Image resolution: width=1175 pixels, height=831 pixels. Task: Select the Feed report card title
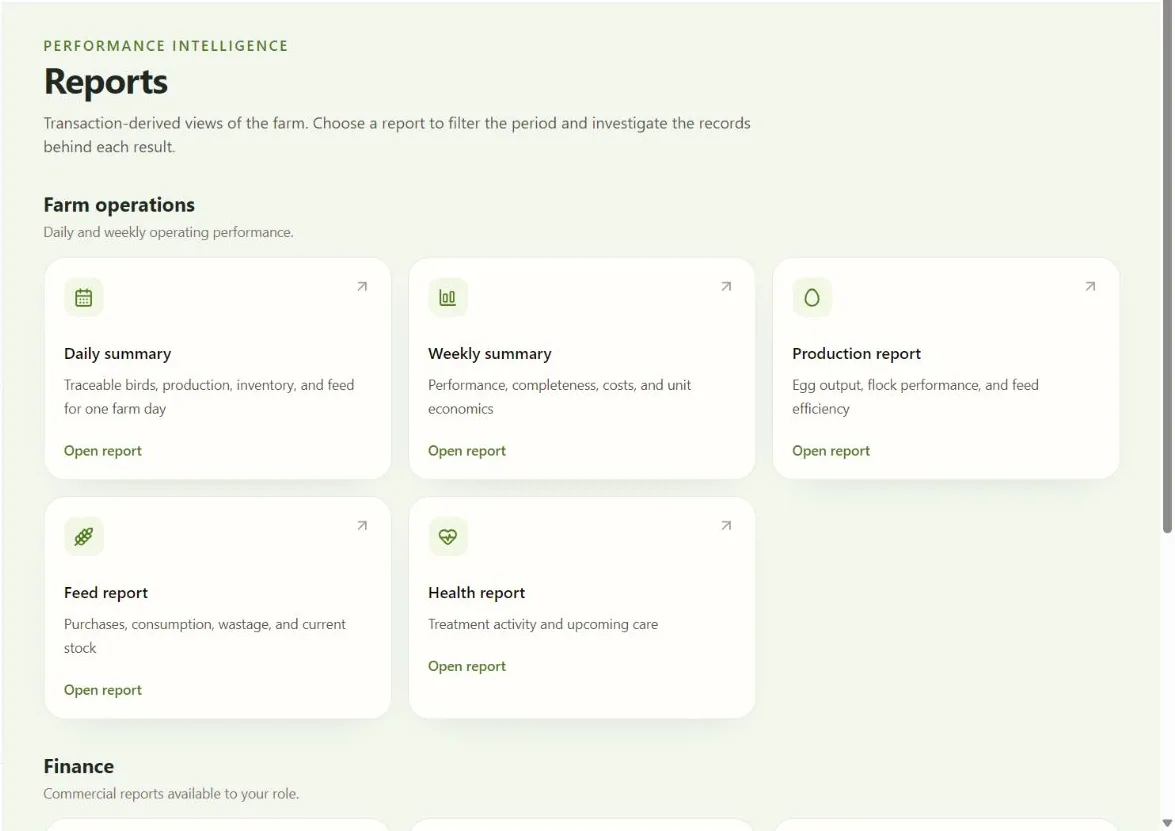[106, 593]
